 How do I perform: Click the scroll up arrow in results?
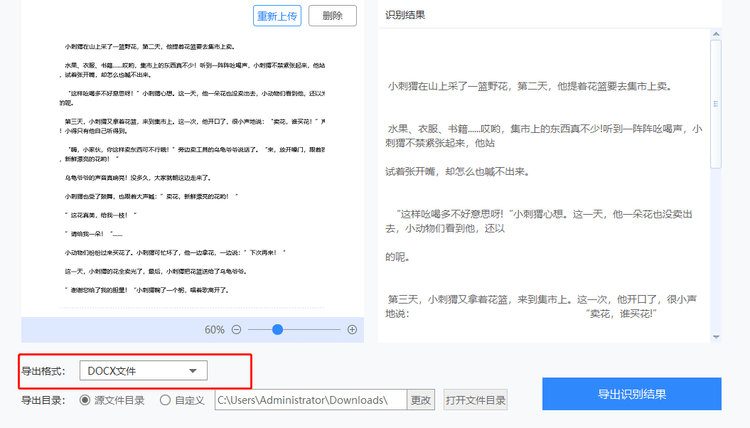[716, 34]
